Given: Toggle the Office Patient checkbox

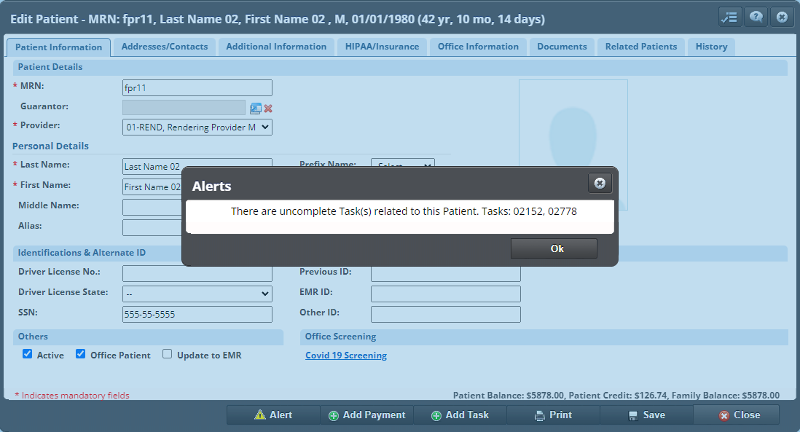Looking at the screenshot, I should (82, 355).
